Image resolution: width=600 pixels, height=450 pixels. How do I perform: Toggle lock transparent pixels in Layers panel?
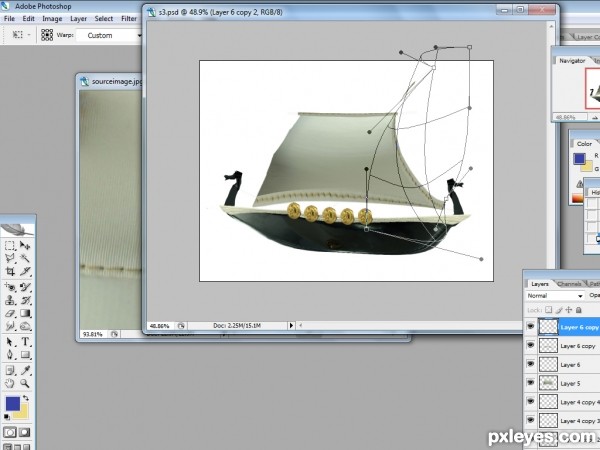[549, 310]
